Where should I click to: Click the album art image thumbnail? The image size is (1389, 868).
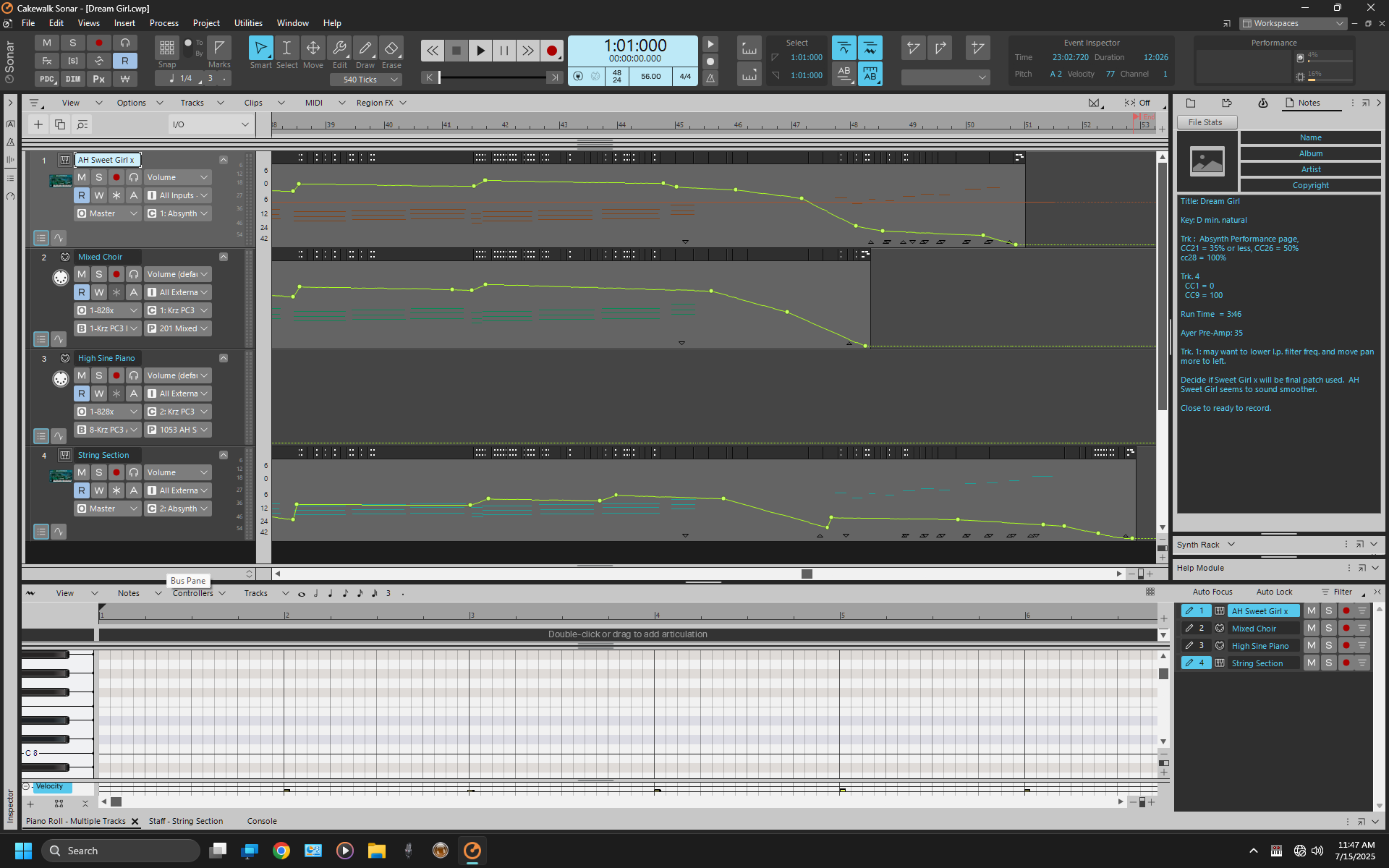tap(1207, 161)
